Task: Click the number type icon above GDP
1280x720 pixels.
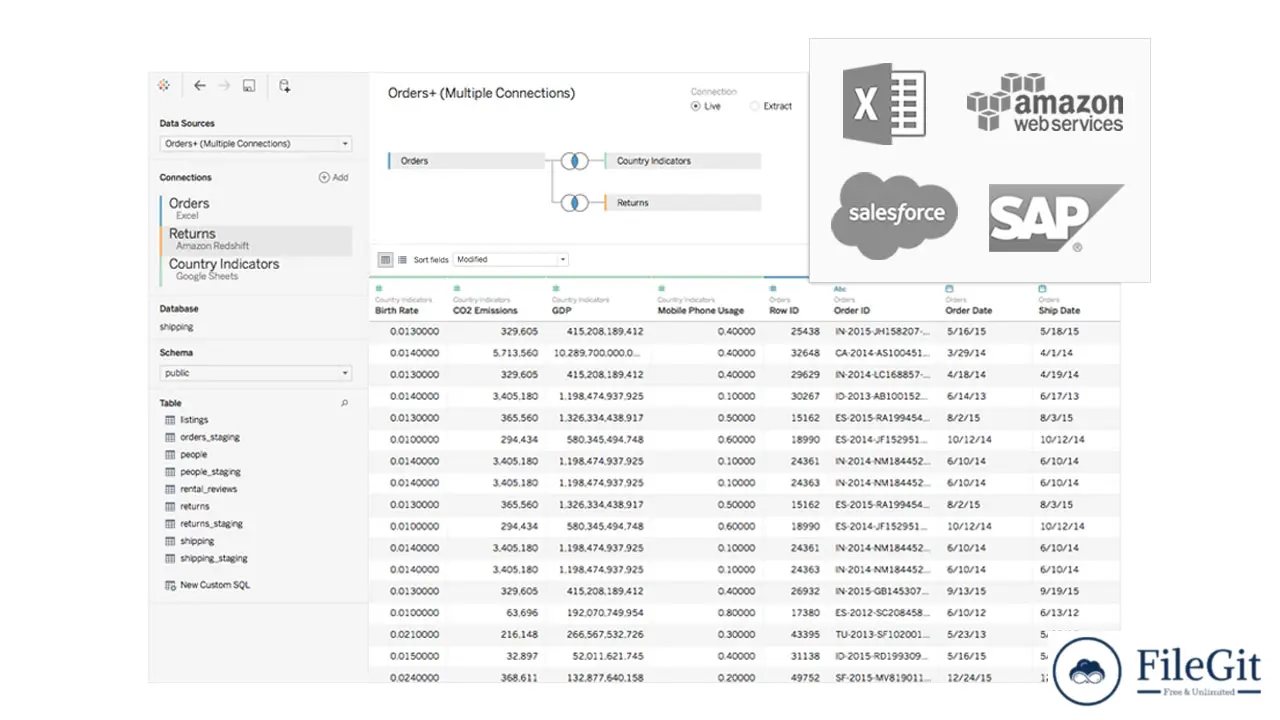Action: [555, 288]
